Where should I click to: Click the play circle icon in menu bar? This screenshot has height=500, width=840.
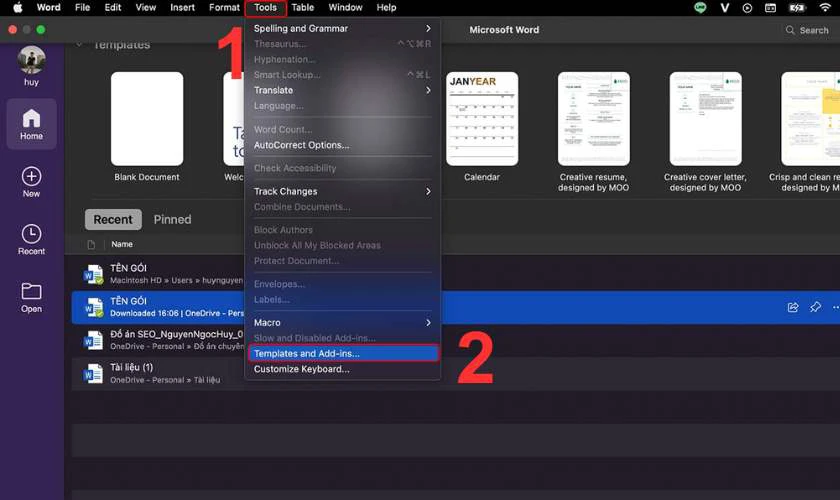coord(747,8)
